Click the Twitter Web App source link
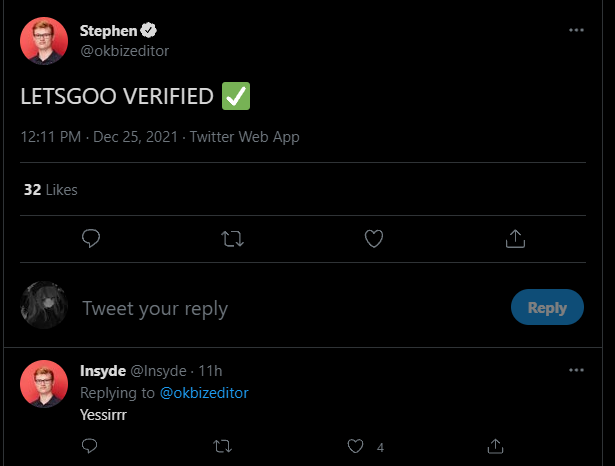 click(244, 137)
